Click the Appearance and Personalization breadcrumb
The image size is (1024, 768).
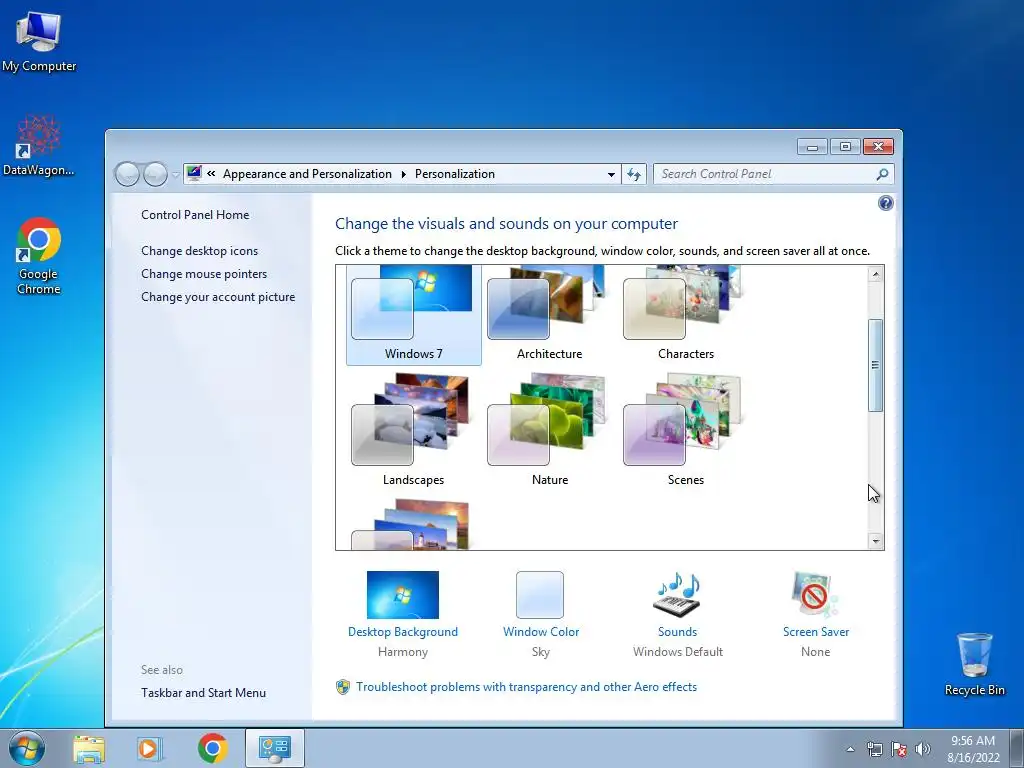(307, 174)
